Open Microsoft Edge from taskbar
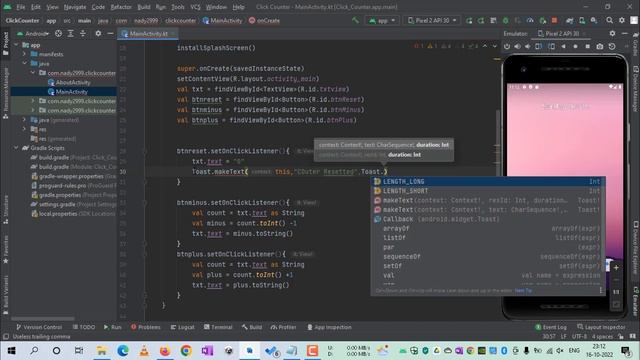The height and width of the screenshot is (360, 640). tap(122, 351)
